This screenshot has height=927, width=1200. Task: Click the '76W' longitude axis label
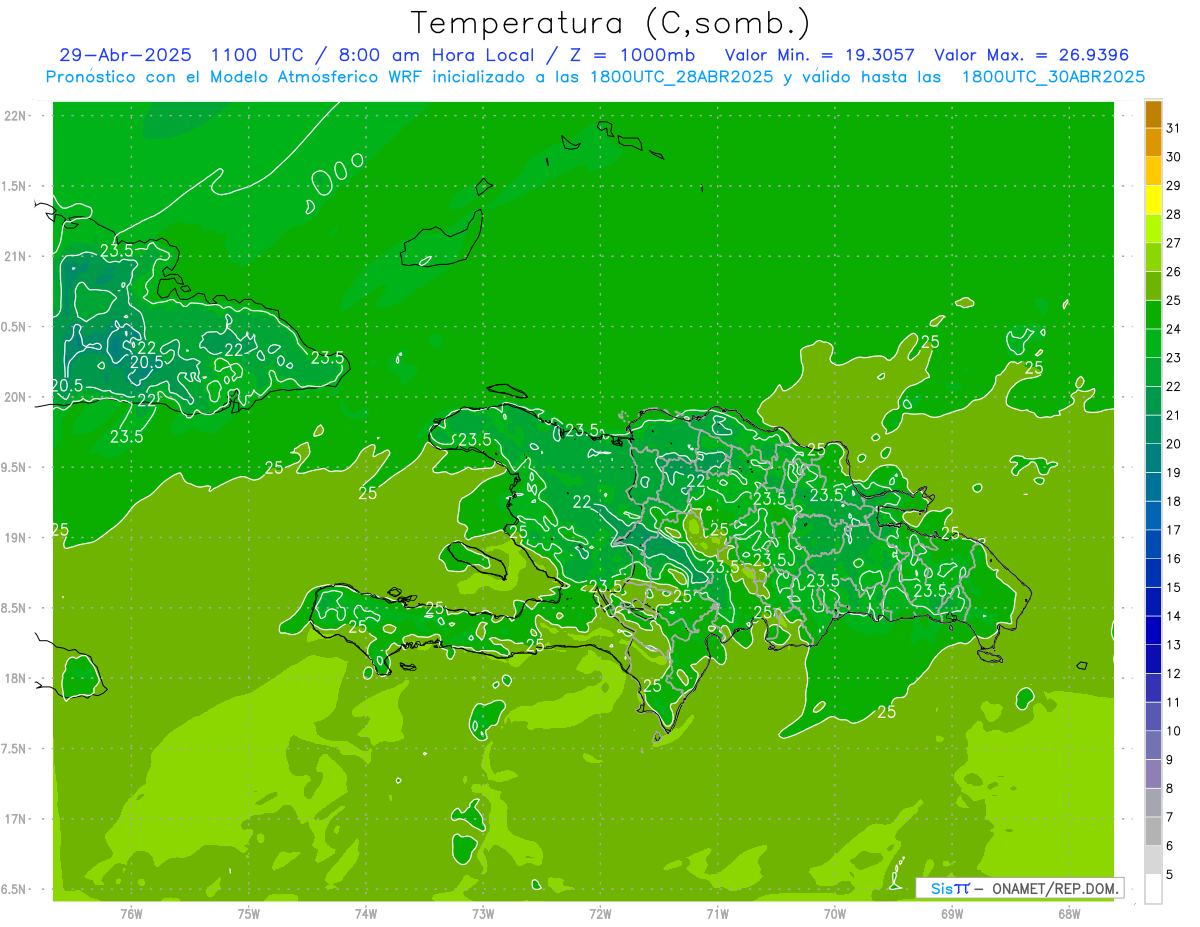[x=131, y=914]
